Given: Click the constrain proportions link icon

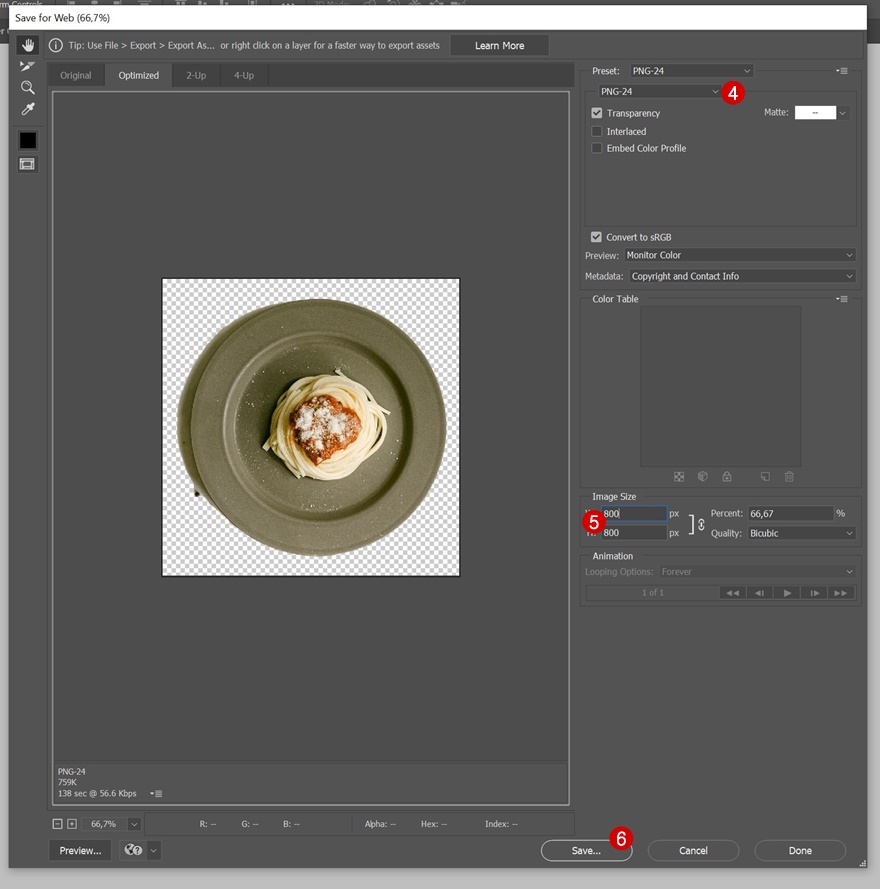Looking at the screenshot, I should click(x=701, y=524).
